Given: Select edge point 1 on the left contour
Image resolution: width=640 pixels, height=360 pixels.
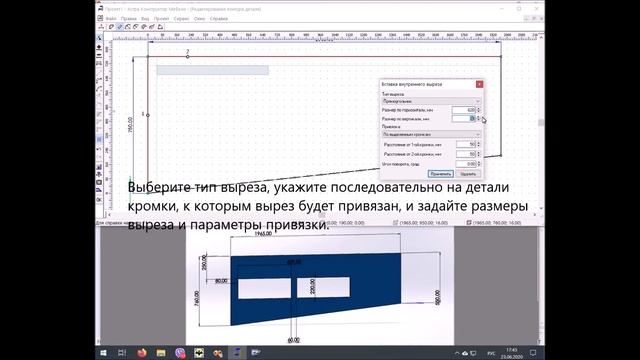Looking at the screenshot, I should coord(148,115).
